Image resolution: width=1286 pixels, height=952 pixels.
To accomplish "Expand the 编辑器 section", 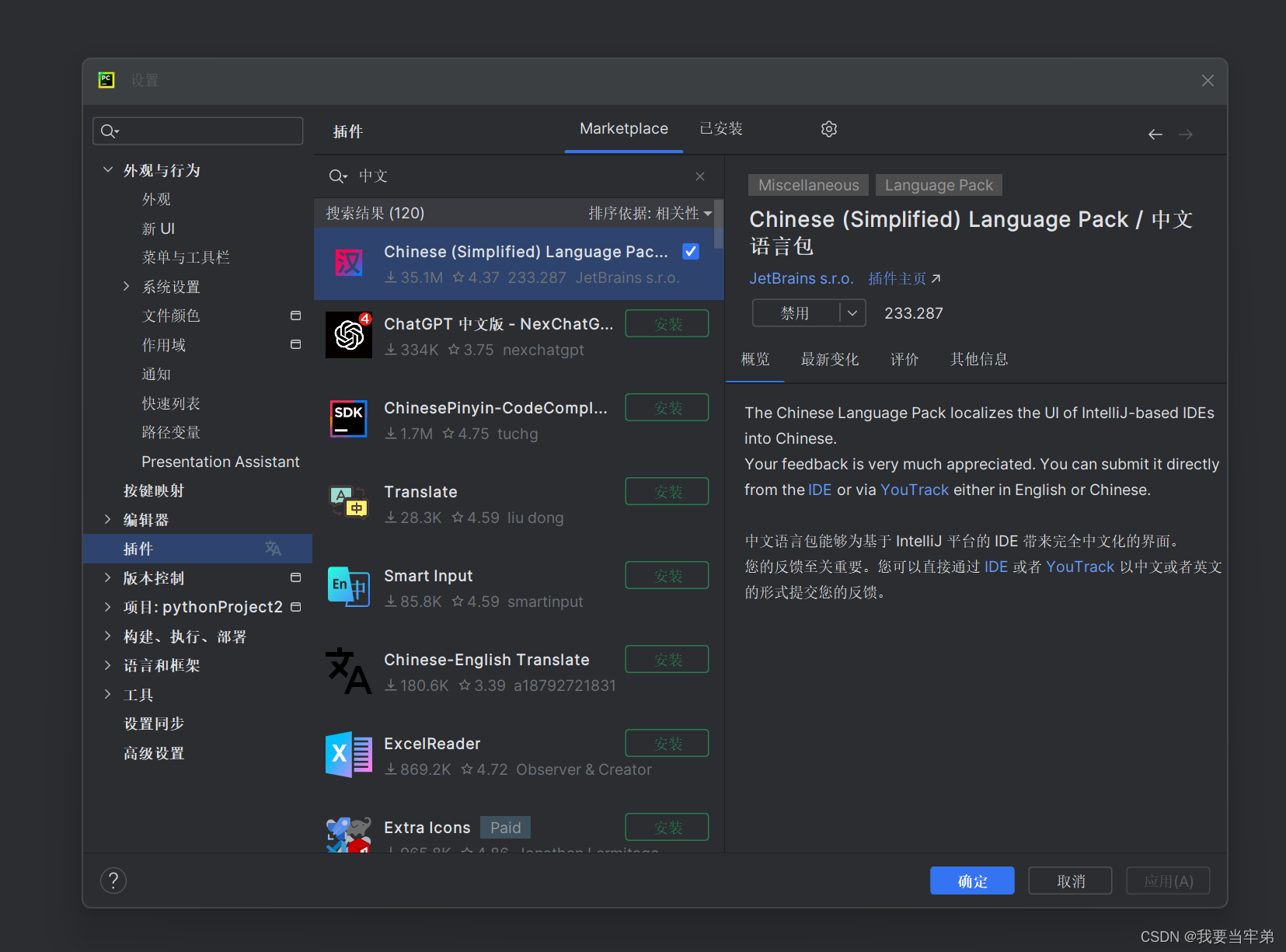I will pos(108,519).
